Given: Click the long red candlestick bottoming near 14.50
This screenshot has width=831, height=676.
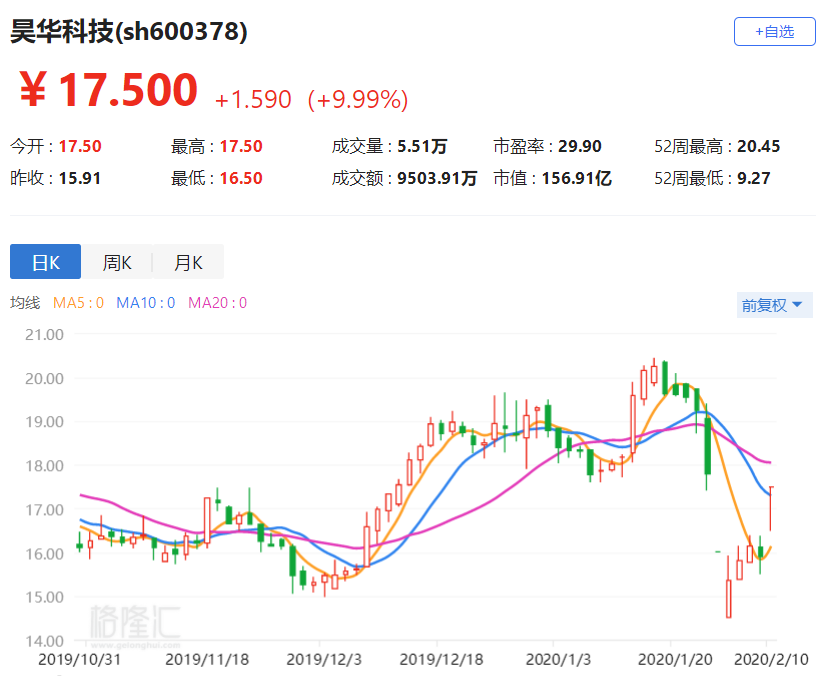Looking at the screenshot, I should (729, 586).
